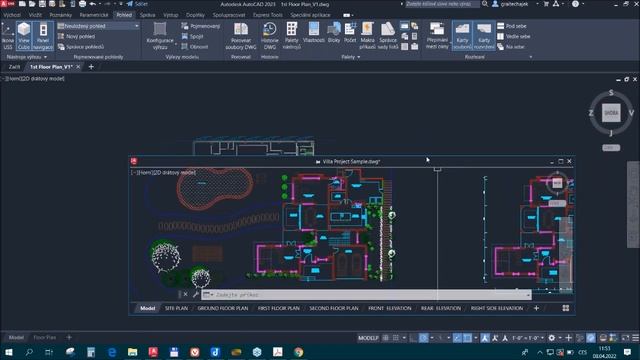The height and width of the screenshot is (360, 640).
Task: Click the Ikona USS icon
Action: click(7, 36)
